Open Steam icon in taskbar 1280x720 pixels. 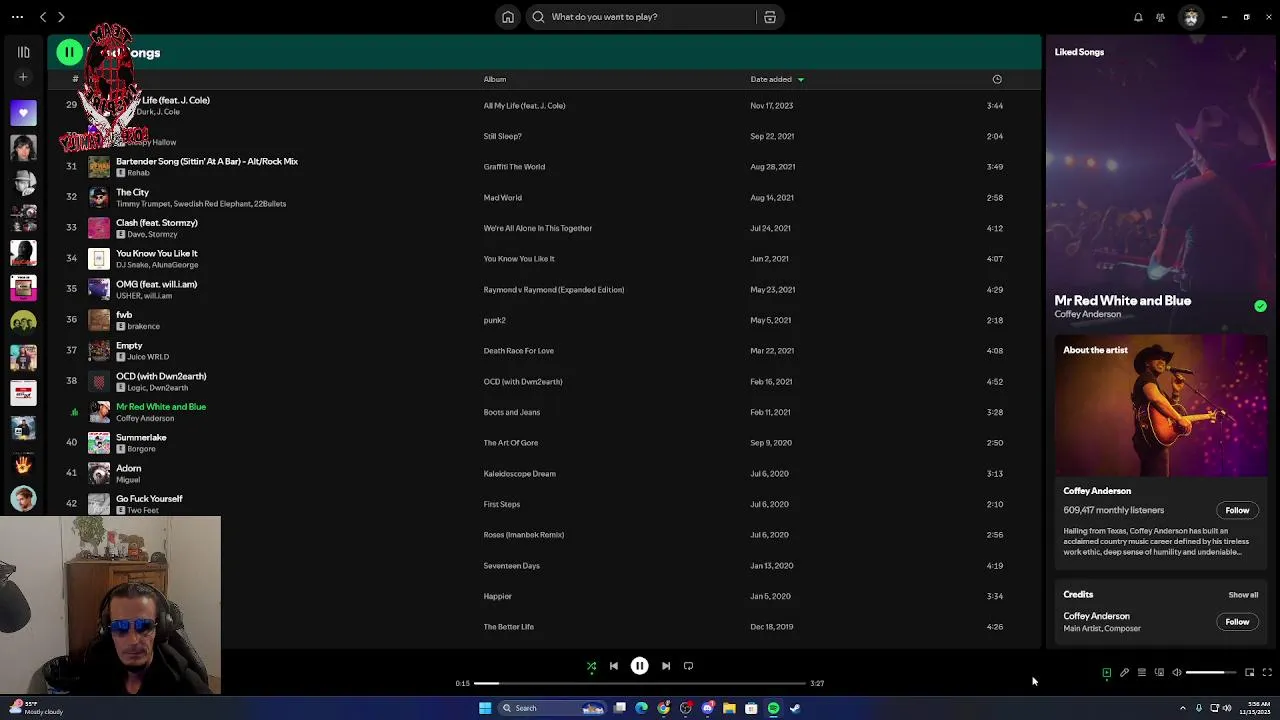click(x=795, y=708)
